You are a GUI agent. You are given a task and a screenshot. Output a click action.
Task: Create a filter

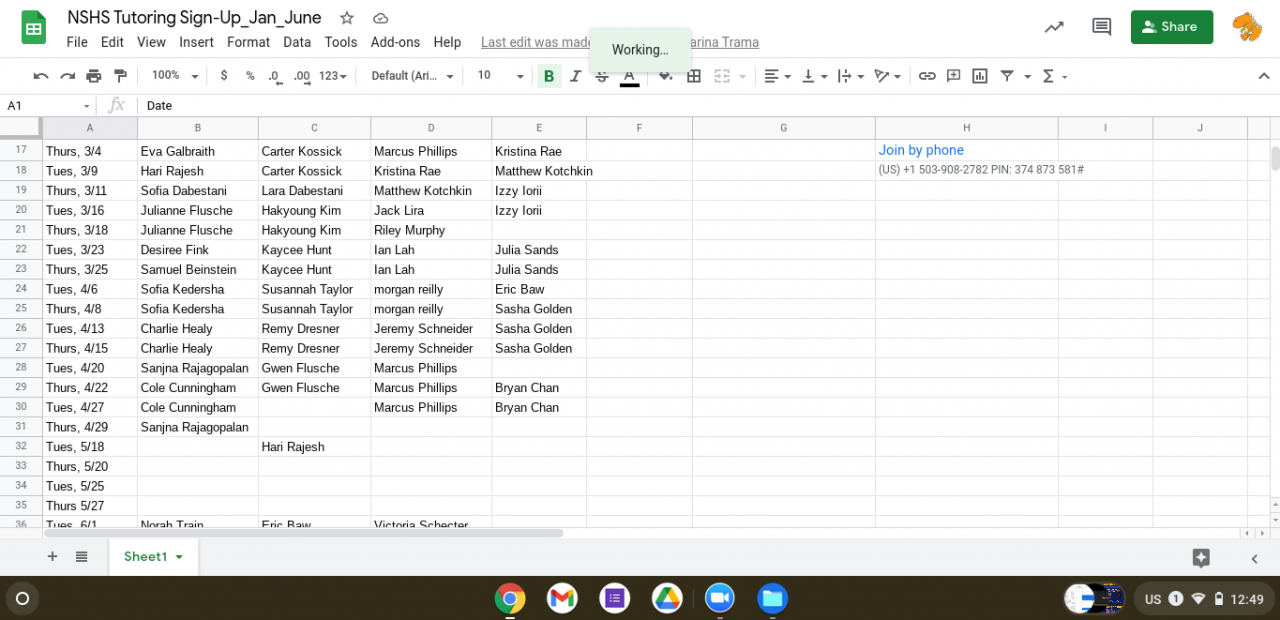1007,76
